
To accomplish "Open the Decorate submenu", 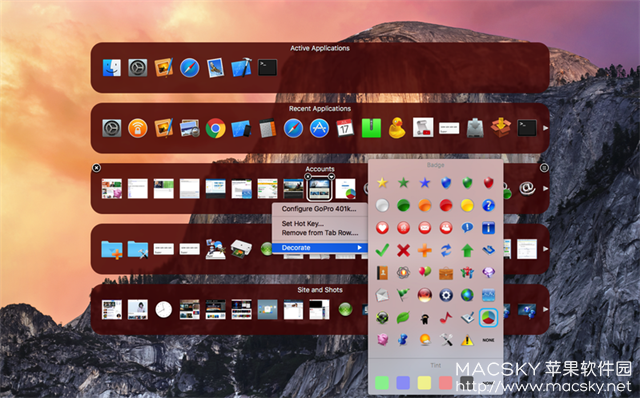I will coord(320,248).
